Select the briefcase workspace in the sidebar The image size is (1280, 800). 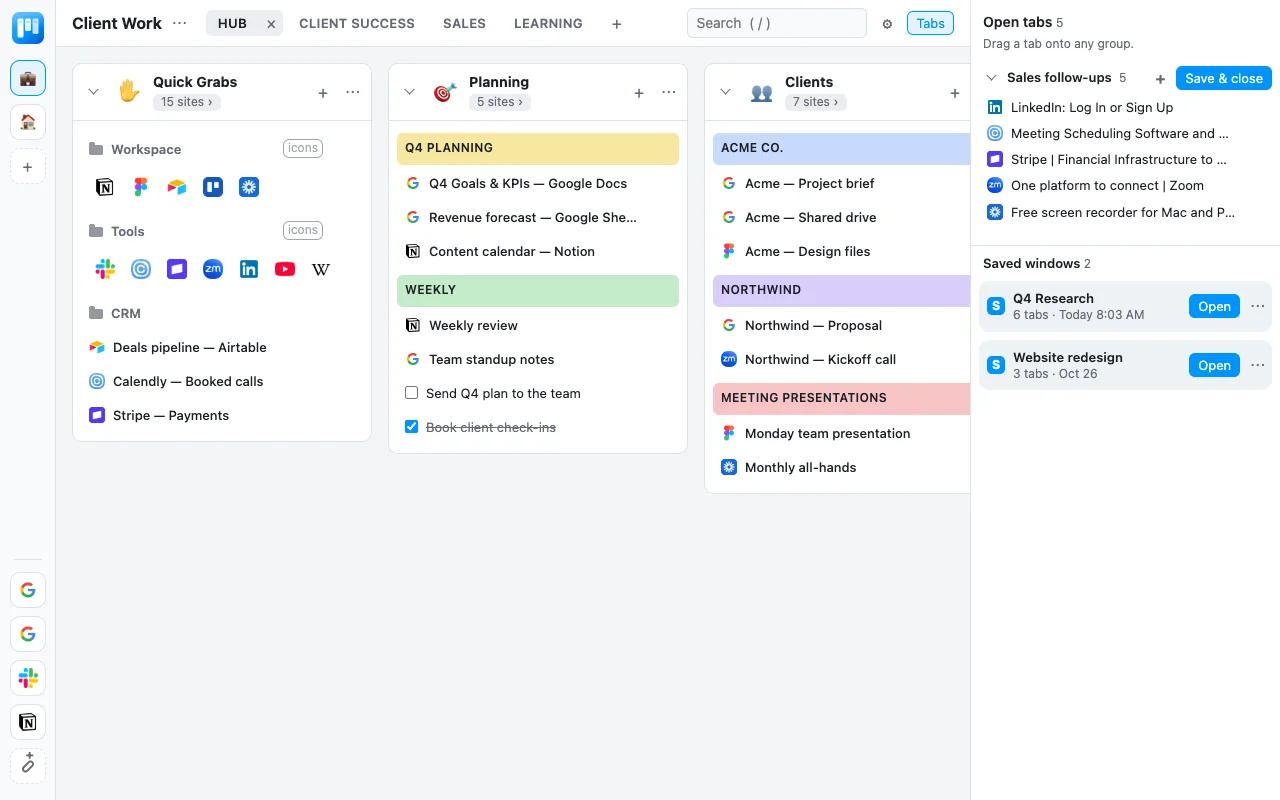click(x=28, y=78)
